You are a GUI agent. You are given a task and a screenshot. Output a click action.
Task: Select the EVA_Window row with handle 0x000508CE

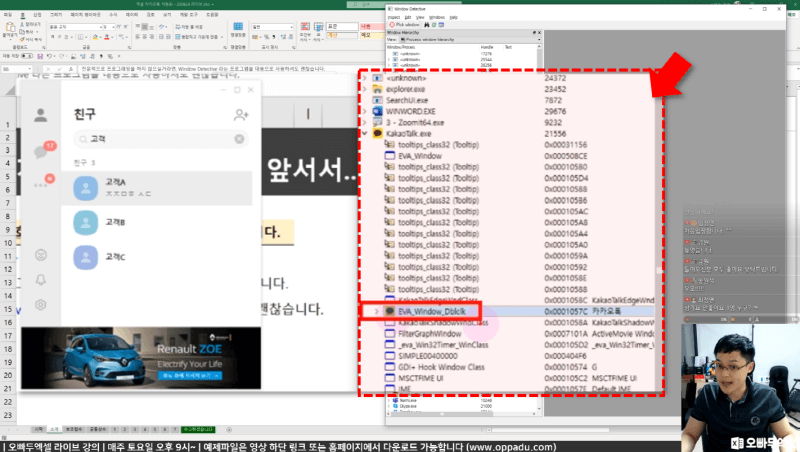[x=508, y=156]
